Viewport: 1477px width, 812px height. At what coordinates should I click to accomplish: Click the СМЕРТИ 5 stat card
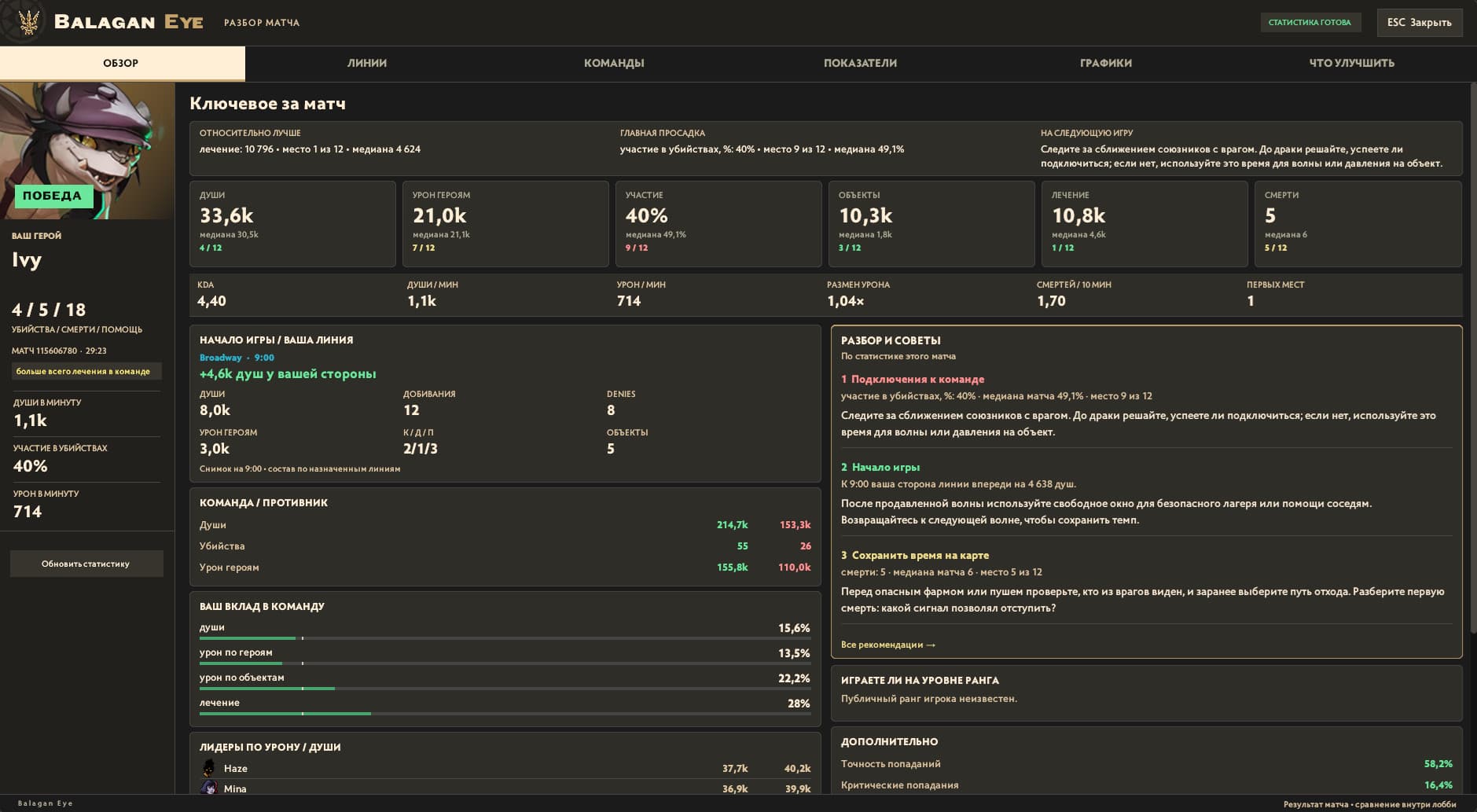1358,224
